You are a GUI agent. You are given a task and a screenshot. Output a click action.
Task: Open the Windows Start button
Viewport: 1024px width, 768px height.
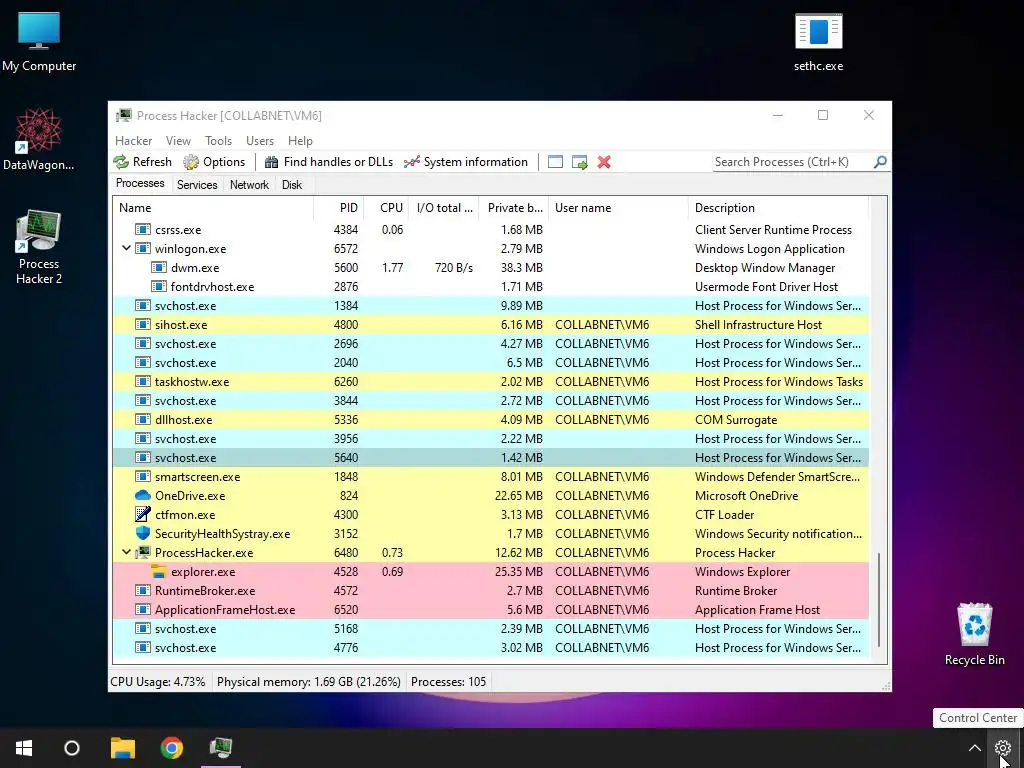tap(24, 748)
